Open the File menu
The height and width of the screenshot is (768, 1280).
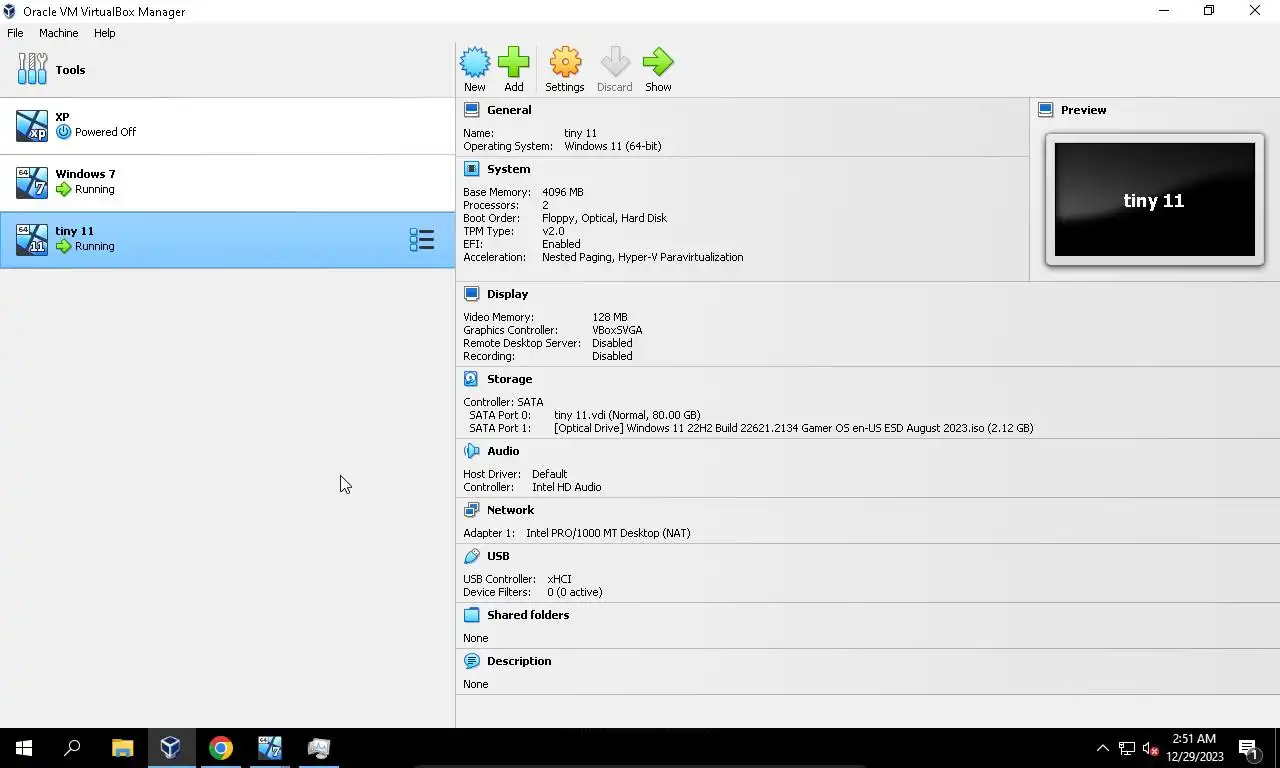point(15,33)
